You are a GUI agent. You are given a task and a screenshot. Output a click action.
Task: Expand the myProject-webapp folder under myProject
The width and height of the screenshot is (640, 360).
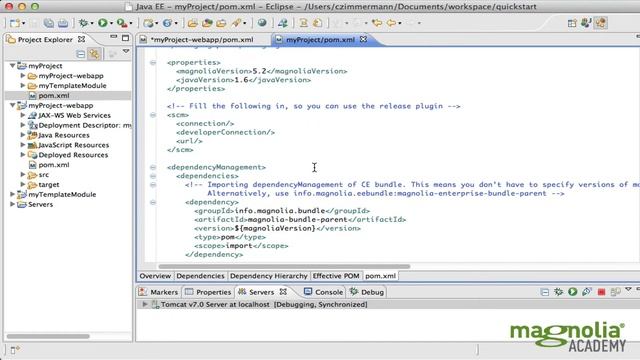(23, 75)
